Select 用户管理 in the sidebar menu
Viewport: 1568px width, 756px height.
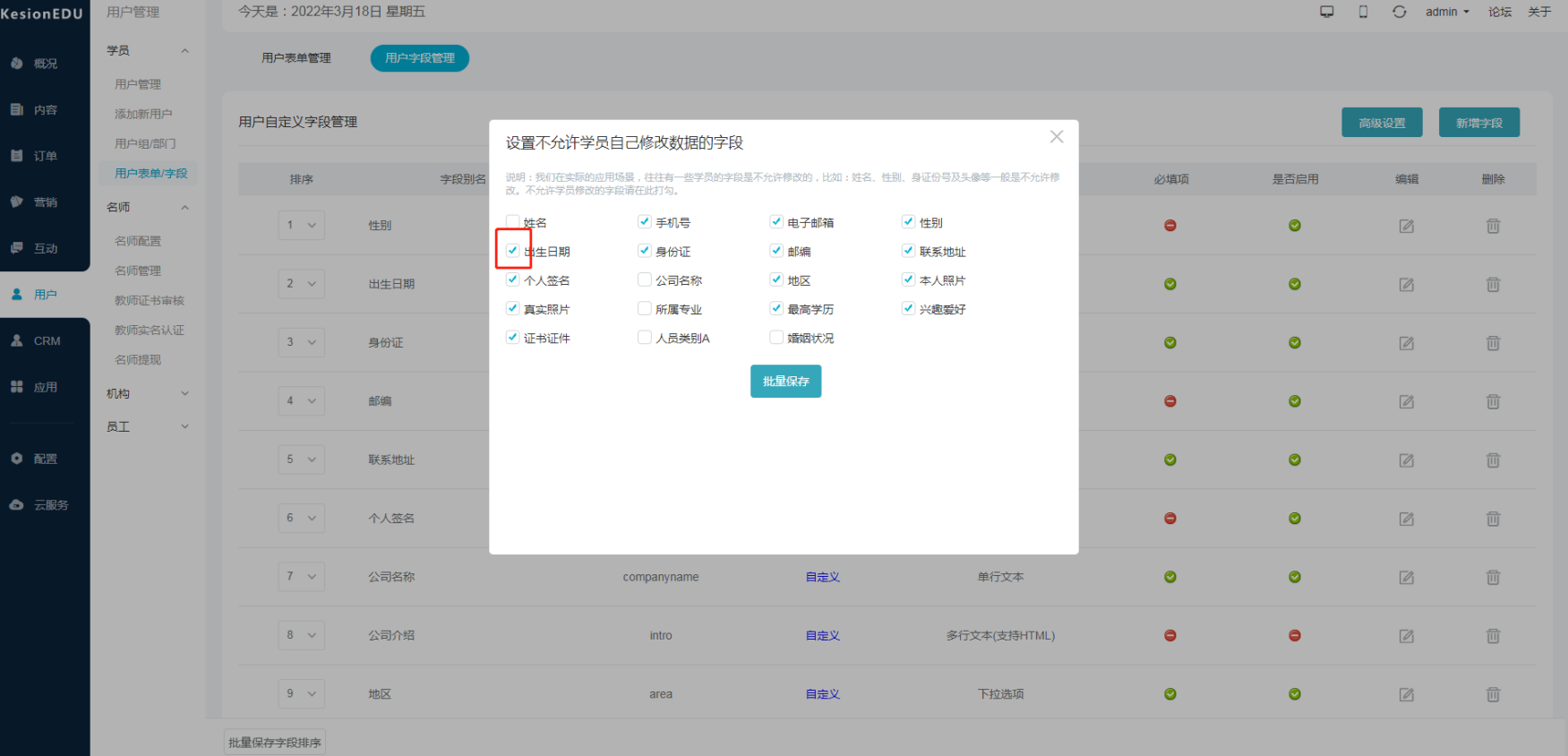138,84
